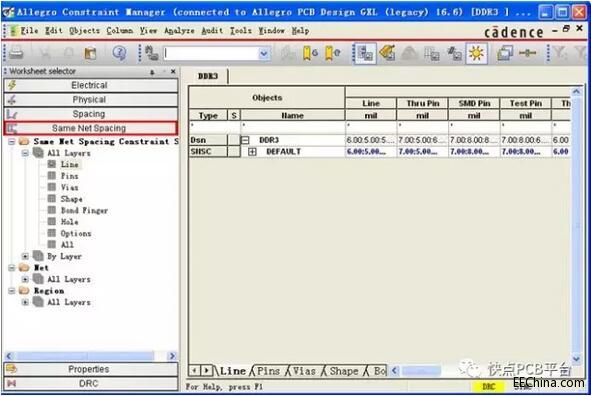
Task: Click the Find binoculars icon beside the search box
Action: [x=152, y=53]
